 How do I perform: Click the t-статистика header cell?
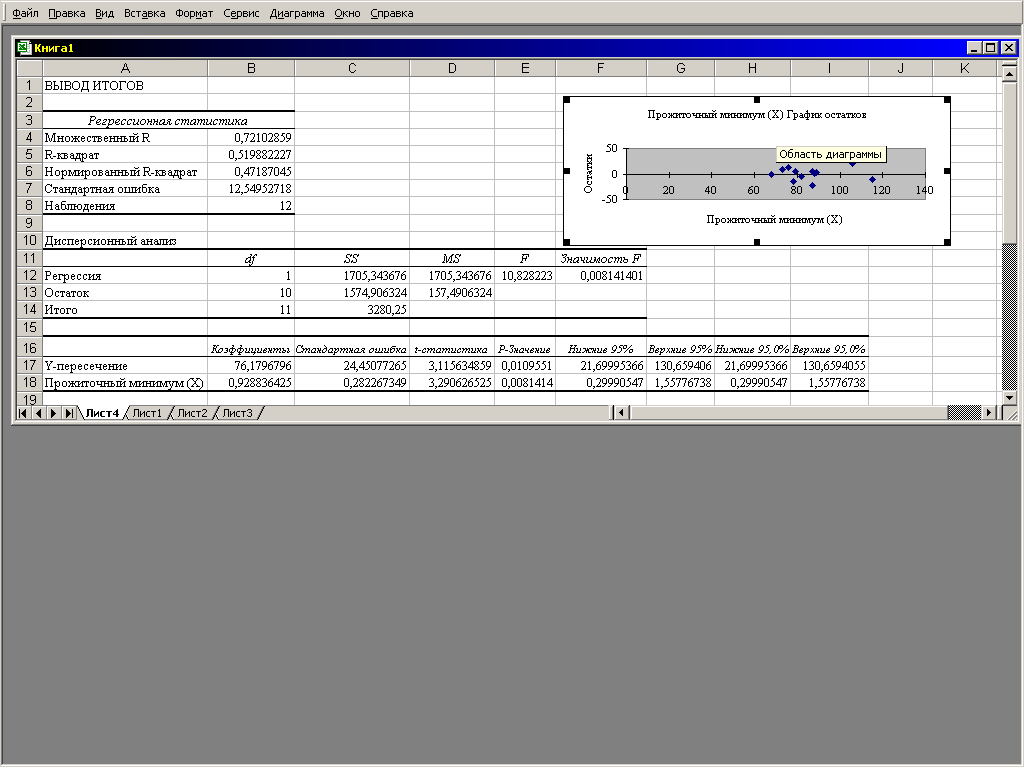pyautogui.click(x=452, y=348)
